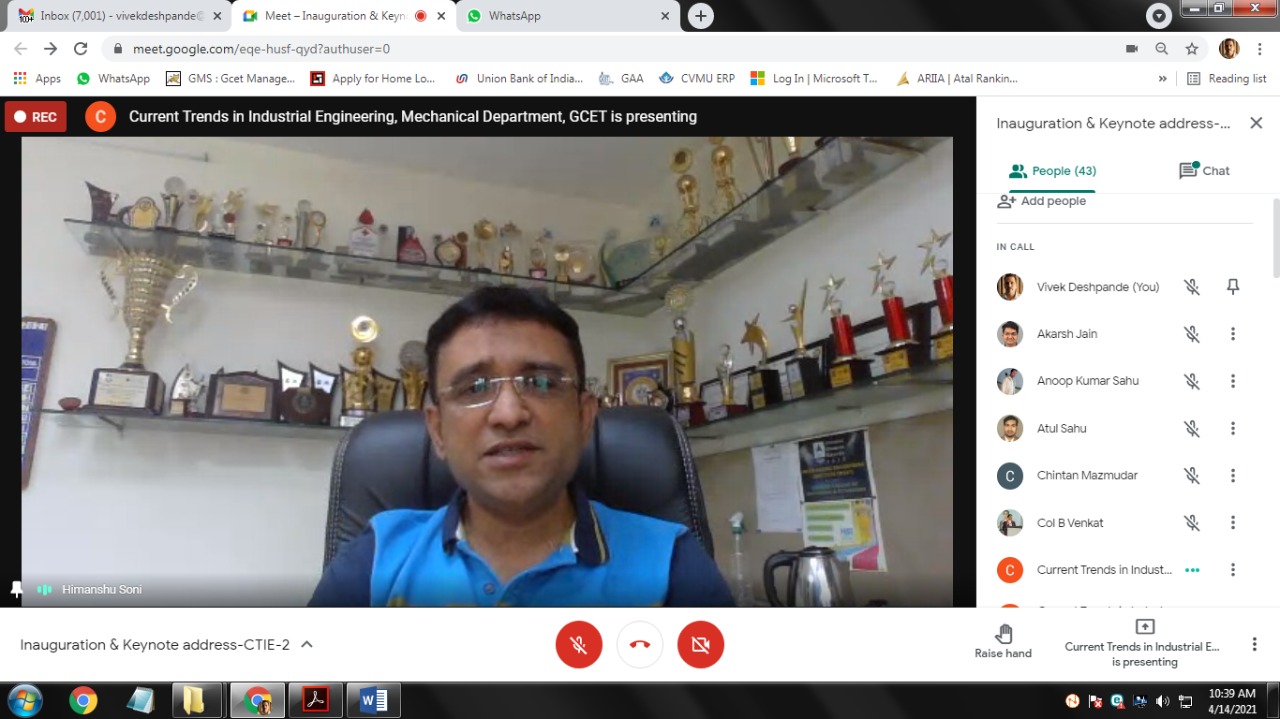Switch to the Chat tab
Screen dimensions: 1280x719
click(x=1204, y=171)
